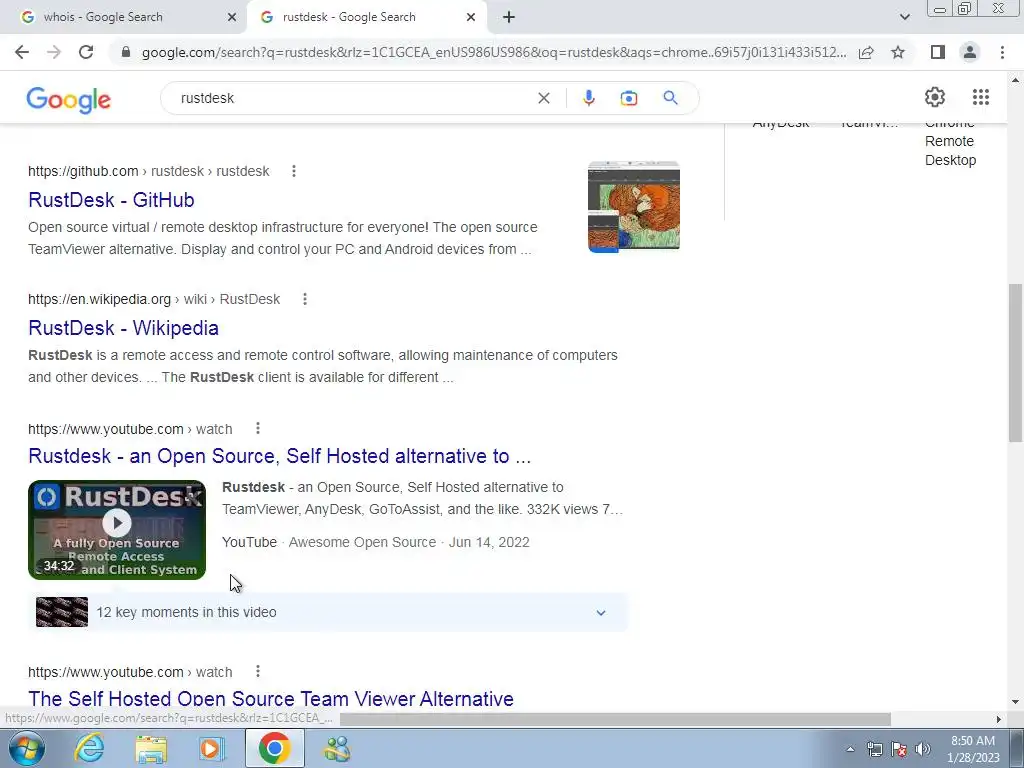This screenshot has height=768, width=1024.
Task: Open the Chrome side panel
Action: pos(938,52)
